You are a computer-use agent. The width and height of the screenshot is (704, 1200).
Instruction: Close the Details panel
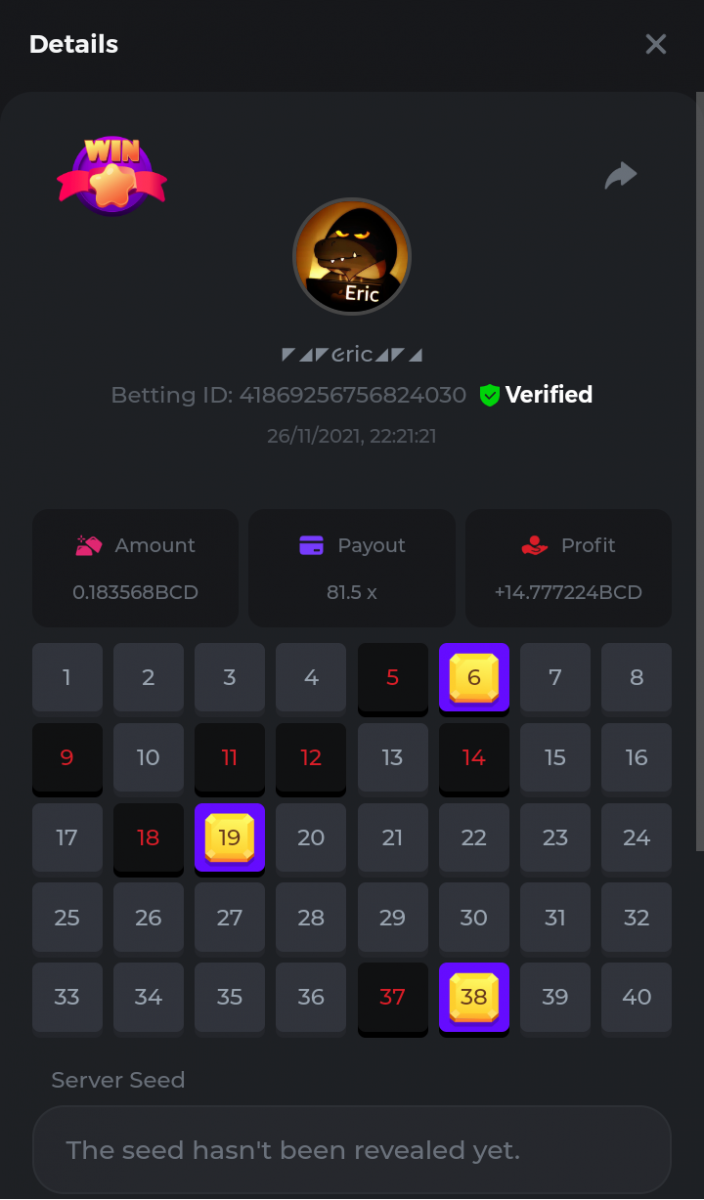656,44
